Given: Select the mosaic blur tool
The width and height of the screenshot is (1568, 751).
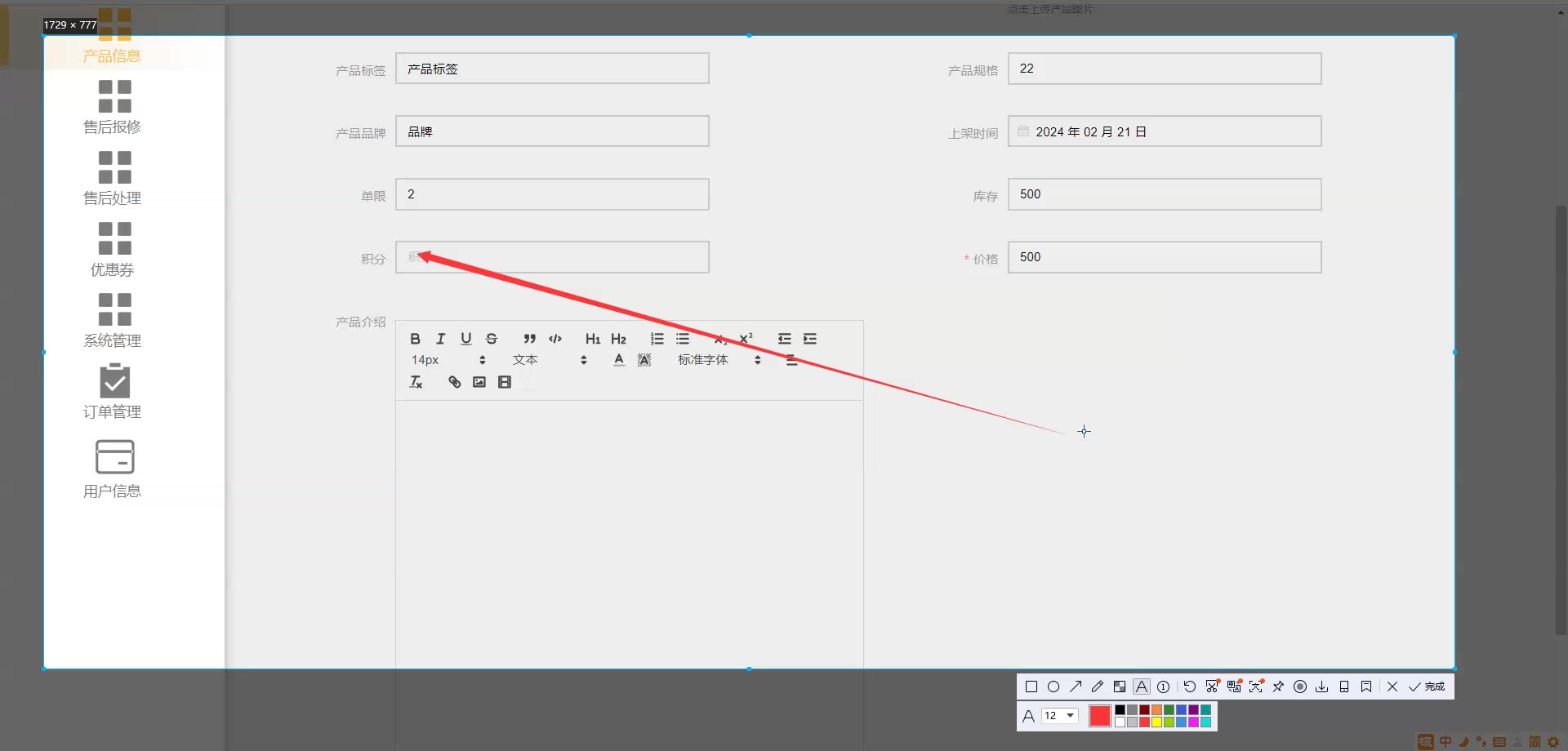Looking at the screenshot, I should (x=1120, y=687).
